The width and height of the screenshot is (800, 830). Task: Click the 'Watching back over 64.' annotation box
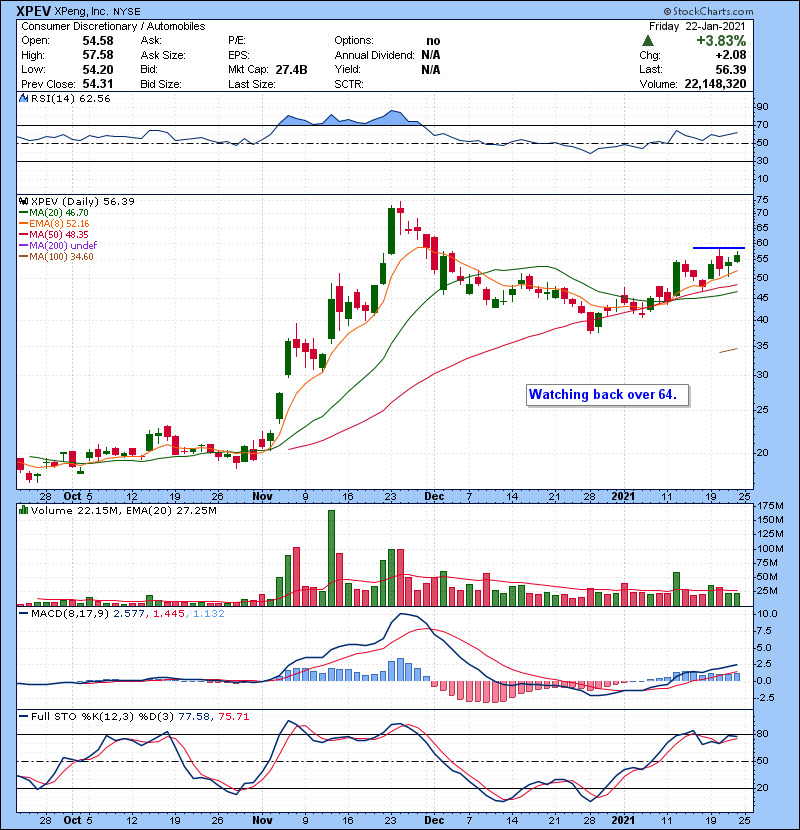tap(607, 395)
